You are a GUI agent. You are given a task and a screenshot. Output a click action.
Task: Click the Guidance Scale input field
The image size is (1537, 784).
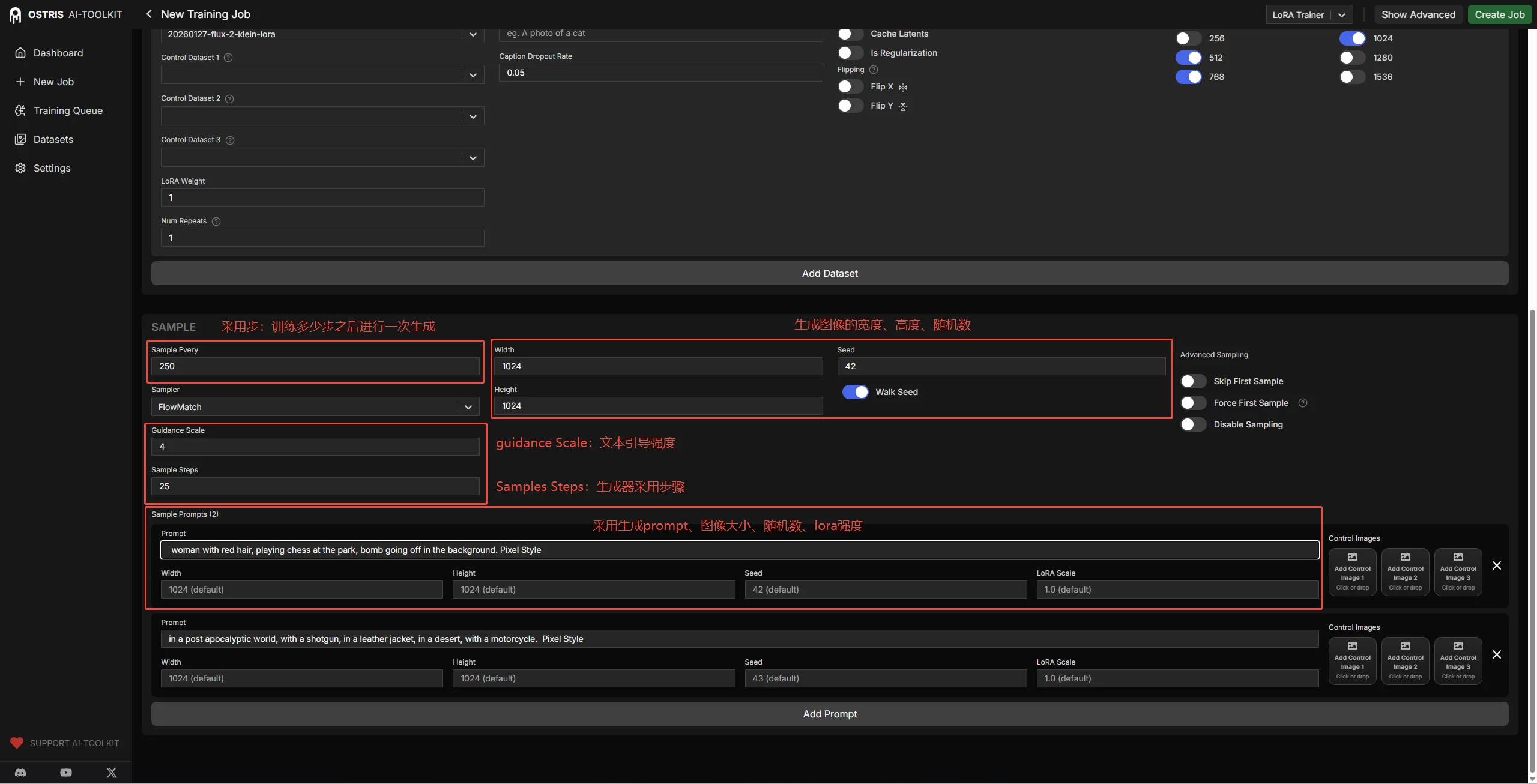pyautogui.click(x=315, y=447)
